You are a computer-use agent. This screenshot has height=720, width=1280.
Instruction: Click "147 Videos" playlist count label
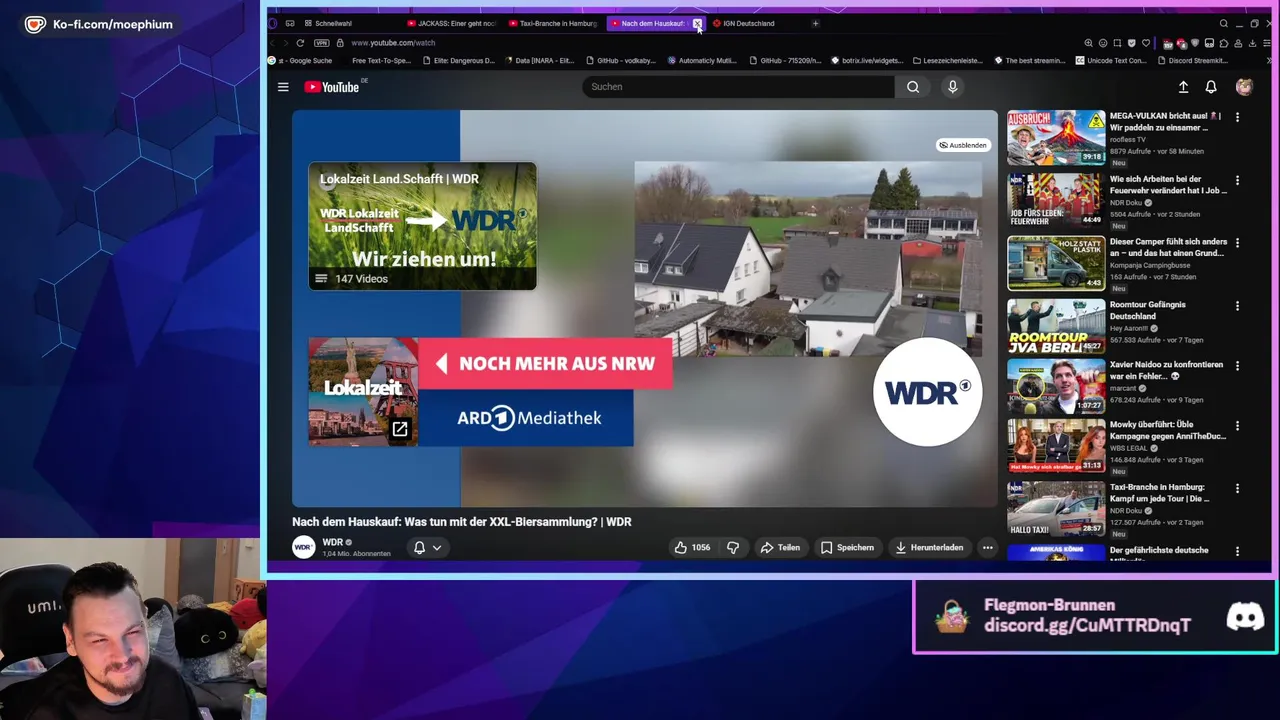361,279
